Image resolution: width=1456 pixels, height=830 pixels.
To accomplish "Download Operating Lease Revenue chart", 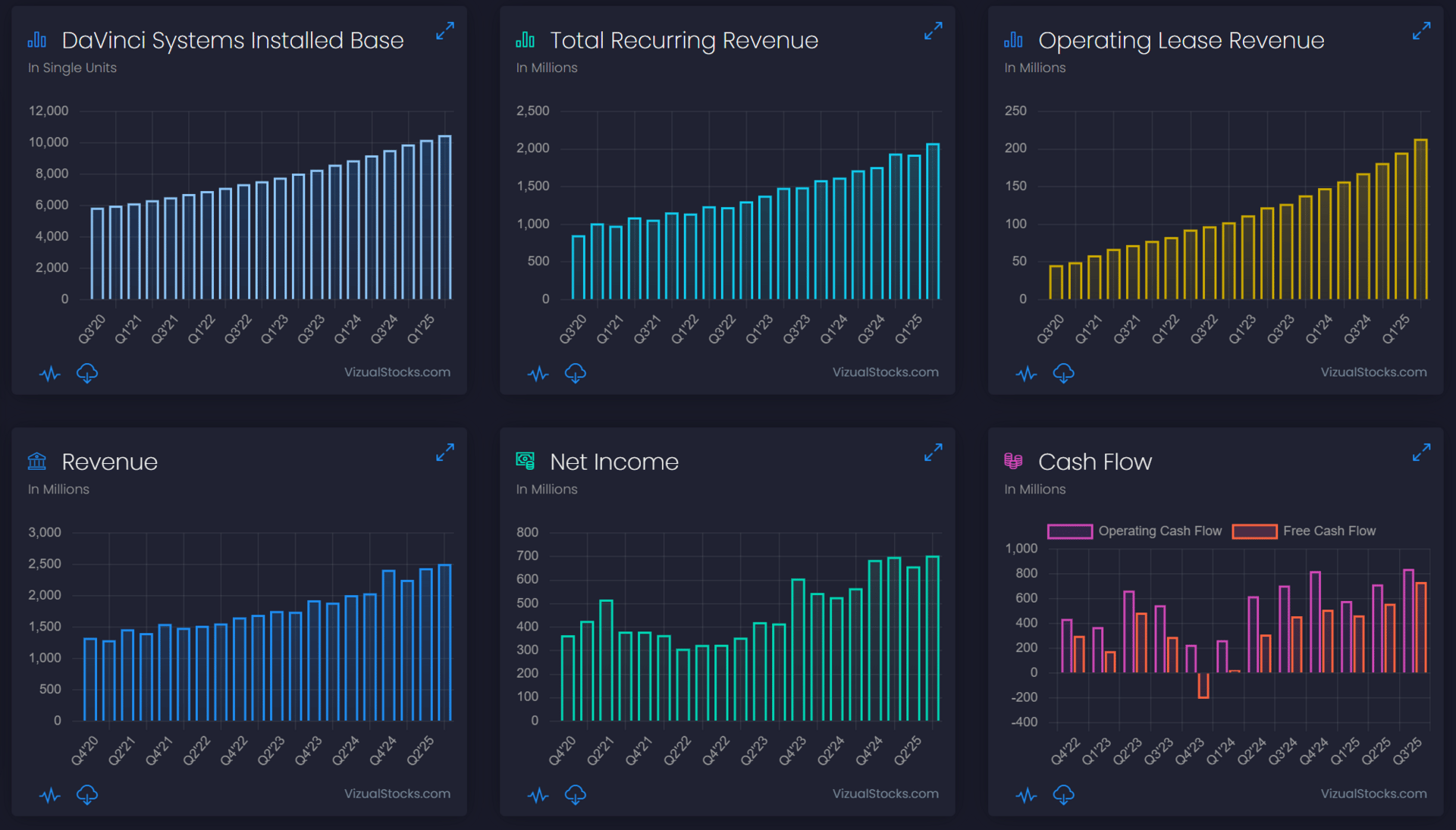I will point(1064,373).
